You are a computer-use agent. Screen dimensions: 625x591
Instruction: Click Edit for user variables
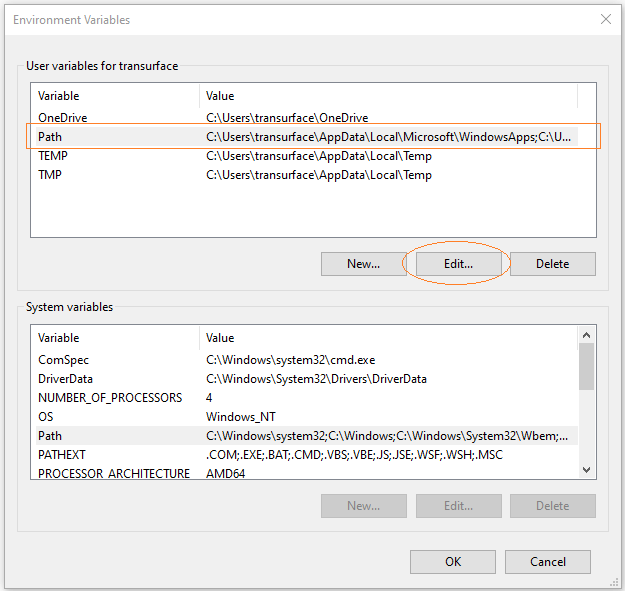pos(458,264)
